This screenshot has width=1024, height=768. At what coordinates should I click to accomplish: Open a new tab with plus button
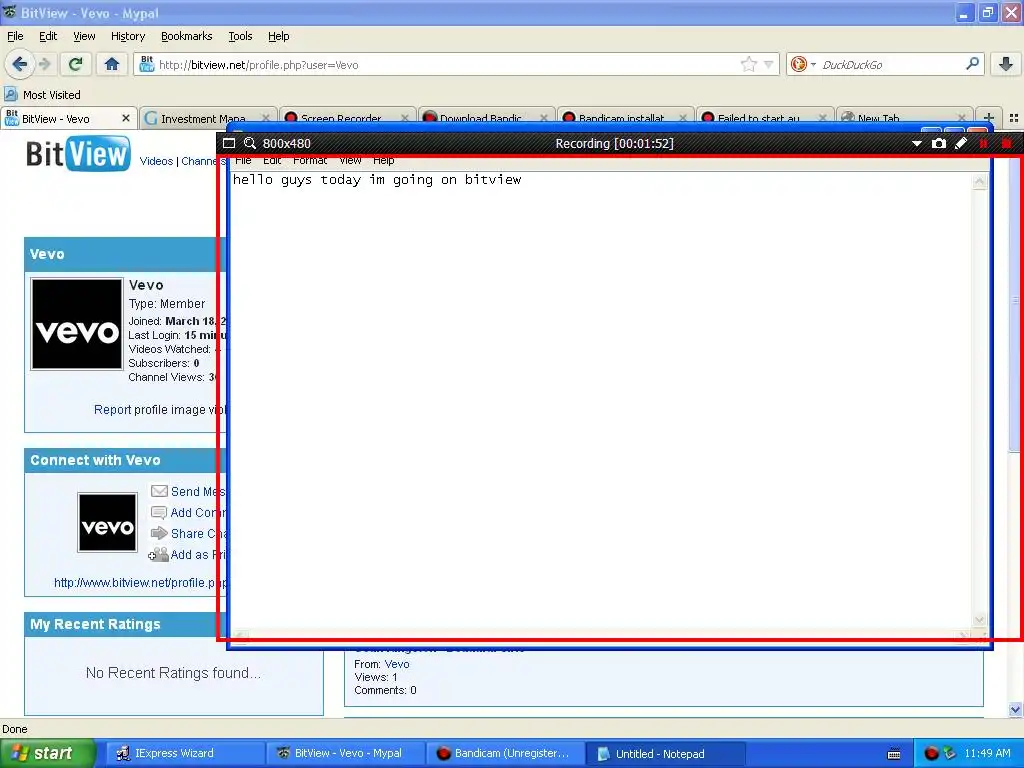(x=989, y=118)
